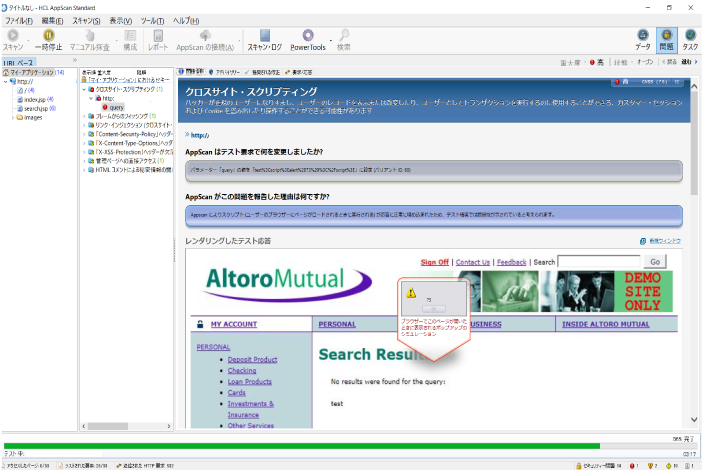The image size is (704, 470).
Task: Click the new window icon above rendered response
Action: (x=643, y=241)
